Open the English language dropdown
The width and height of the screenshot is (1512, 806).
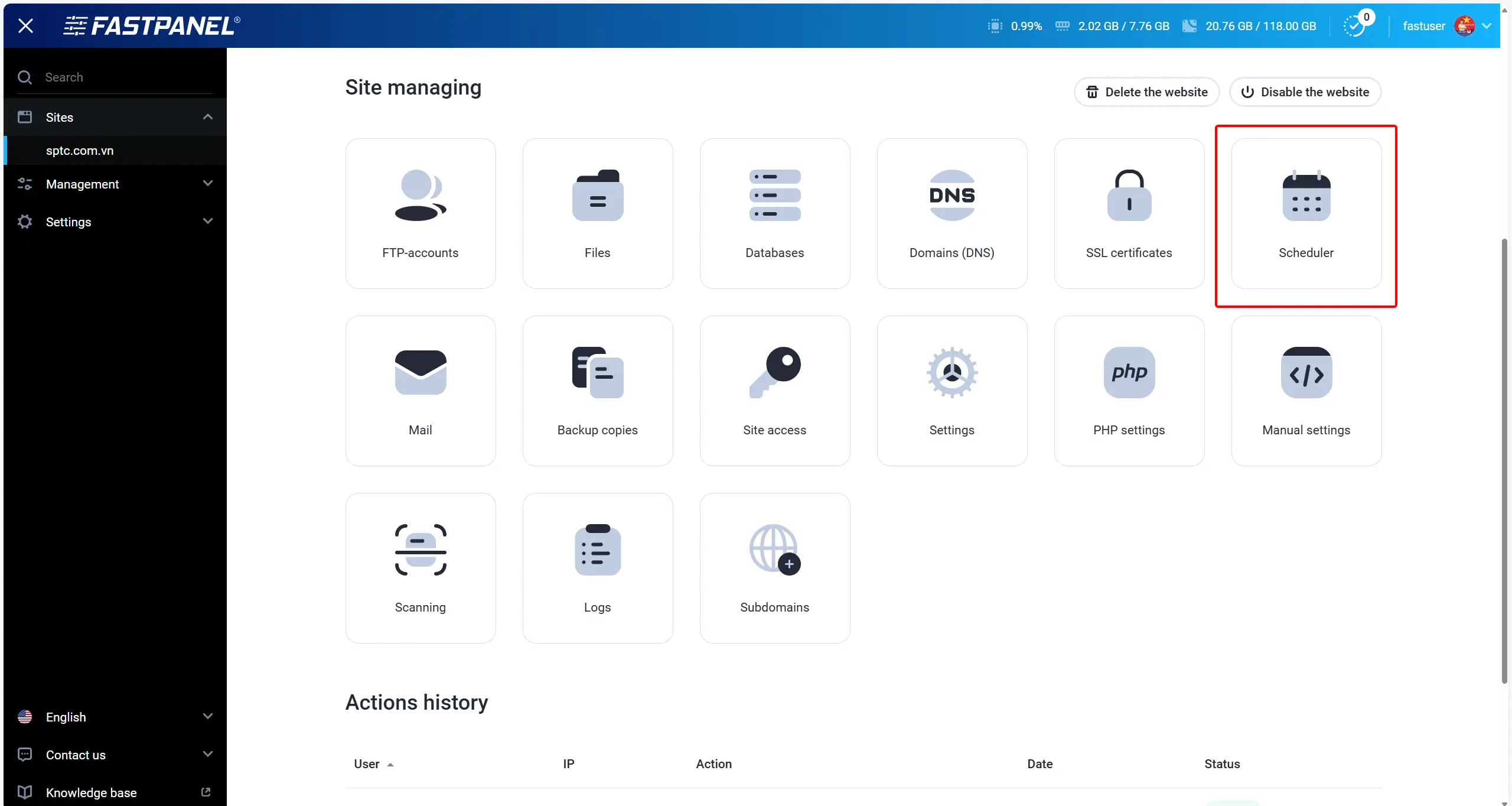[x=115, y=717]
